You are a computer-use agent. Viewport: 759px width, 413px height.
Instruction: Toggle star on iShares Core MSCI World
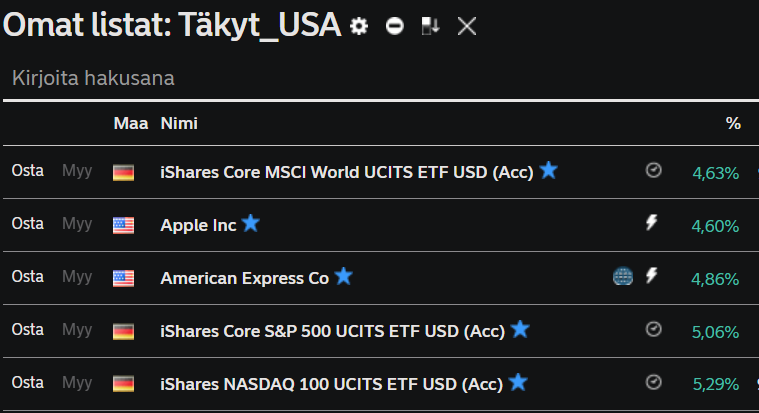point(548,170)
